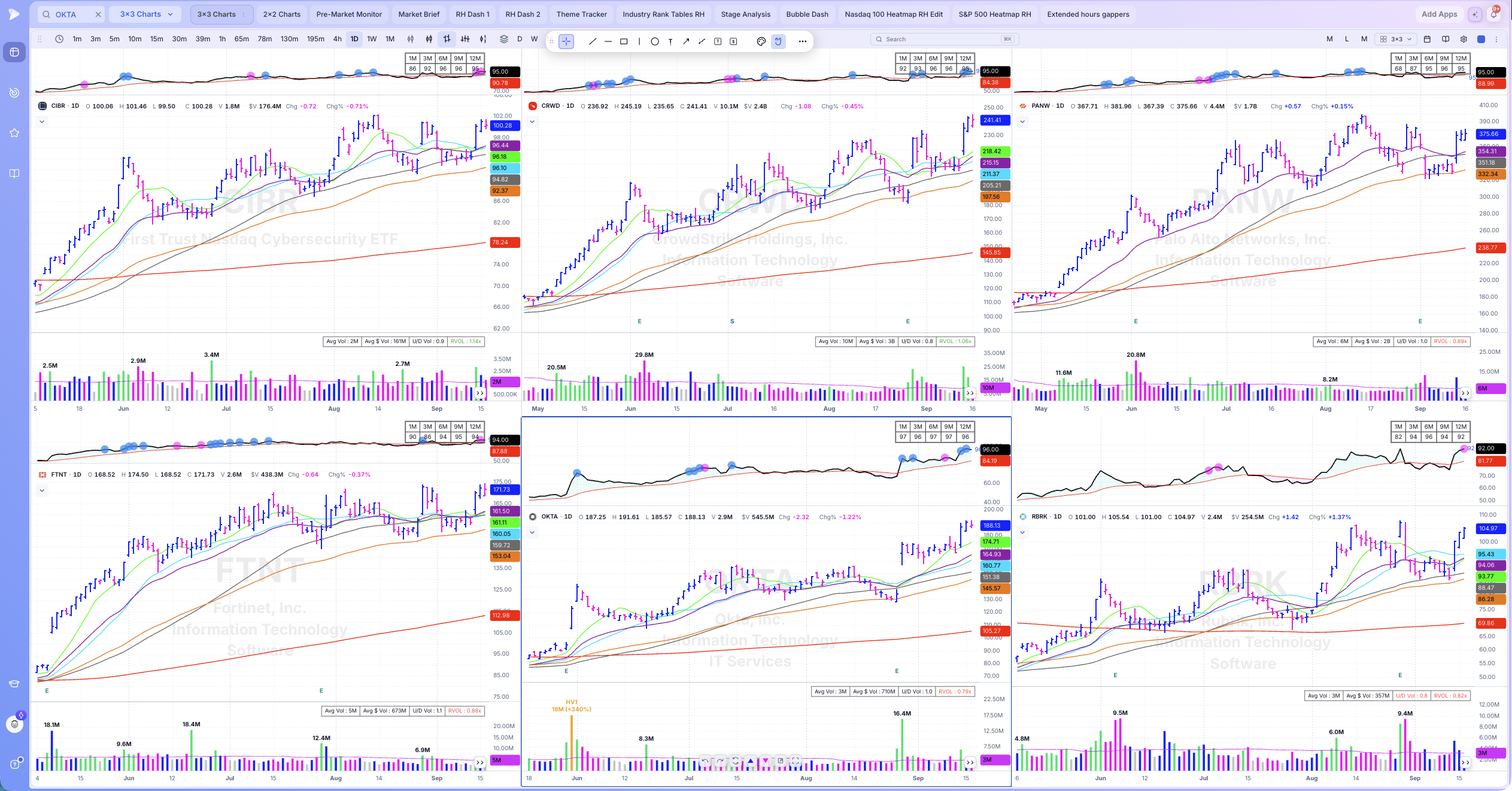Open the Stage Analysis tab

click(x=746, y=14)
